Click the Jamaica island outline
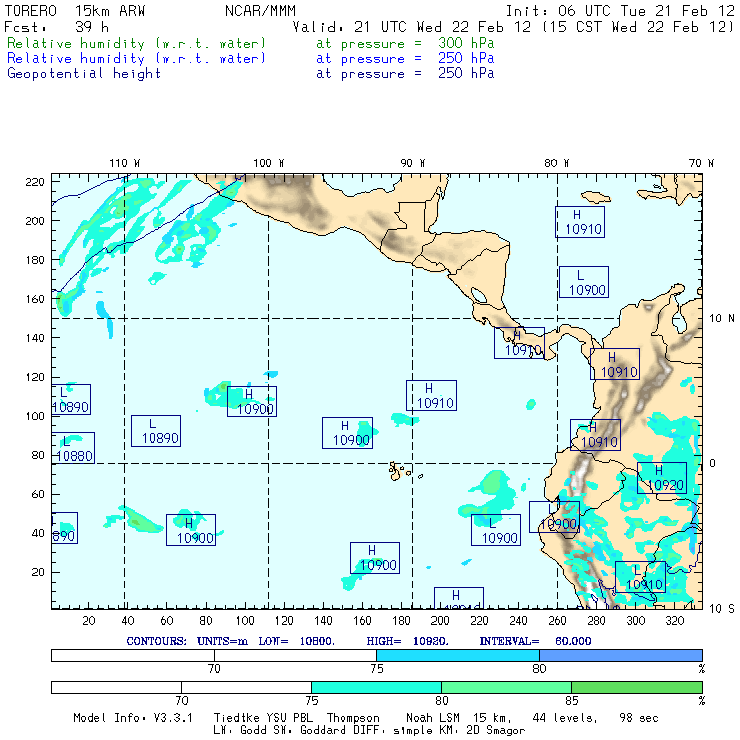 coord(596,196)
